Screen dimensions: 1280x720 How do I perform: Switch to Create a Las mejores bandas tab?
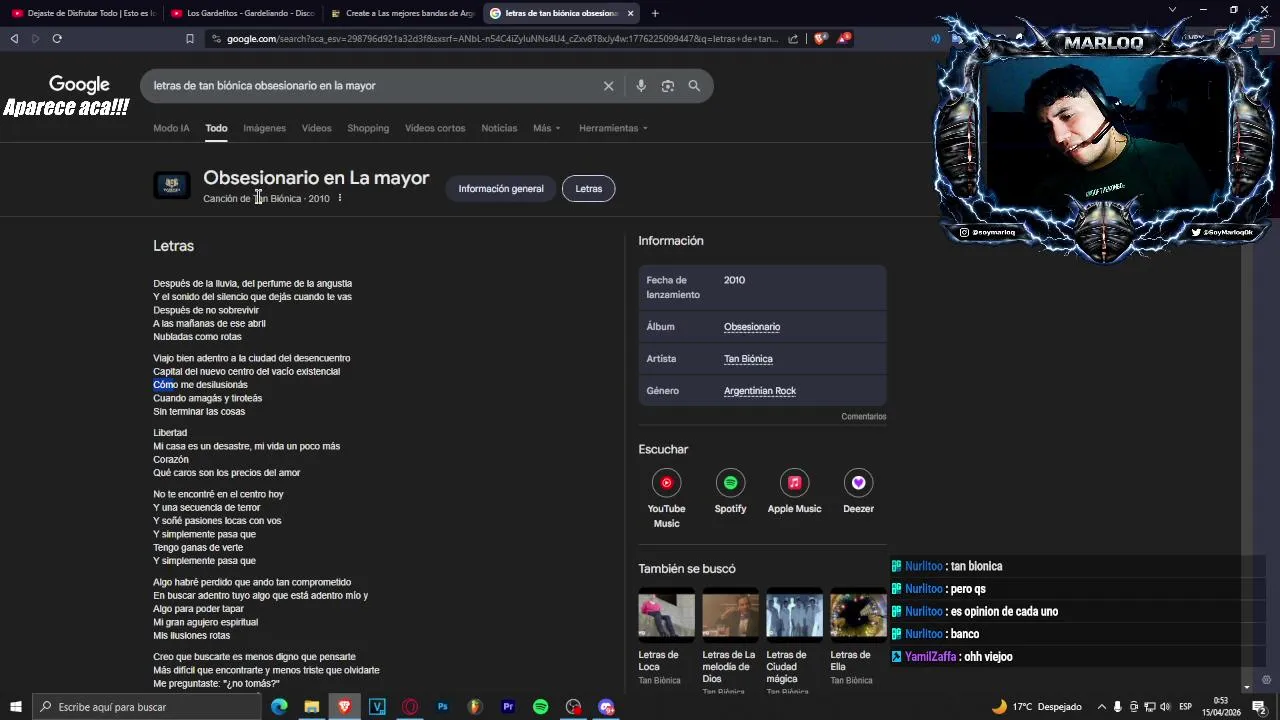tap(402, 13)
